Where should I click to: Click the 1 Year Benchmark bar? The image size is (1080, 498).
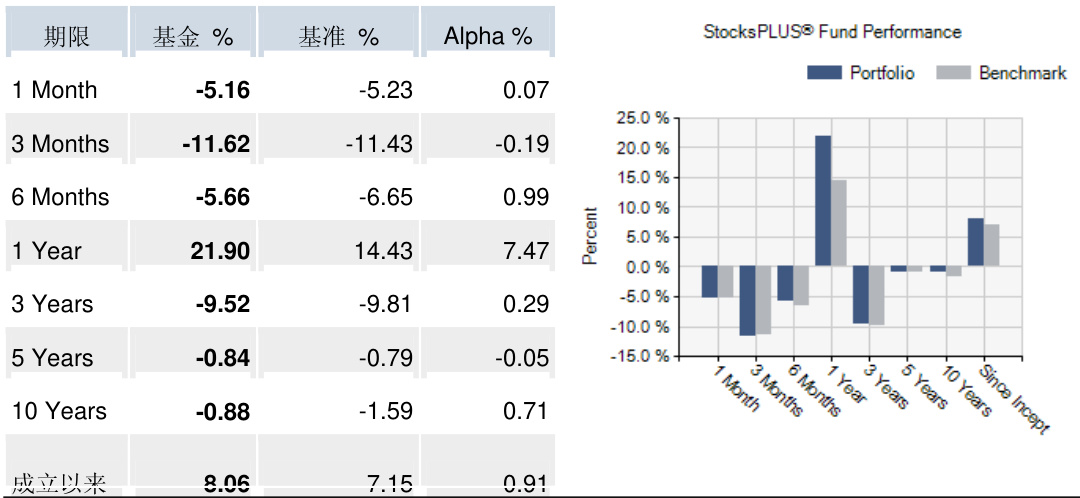pyautogui.click(x=838, y=223)
